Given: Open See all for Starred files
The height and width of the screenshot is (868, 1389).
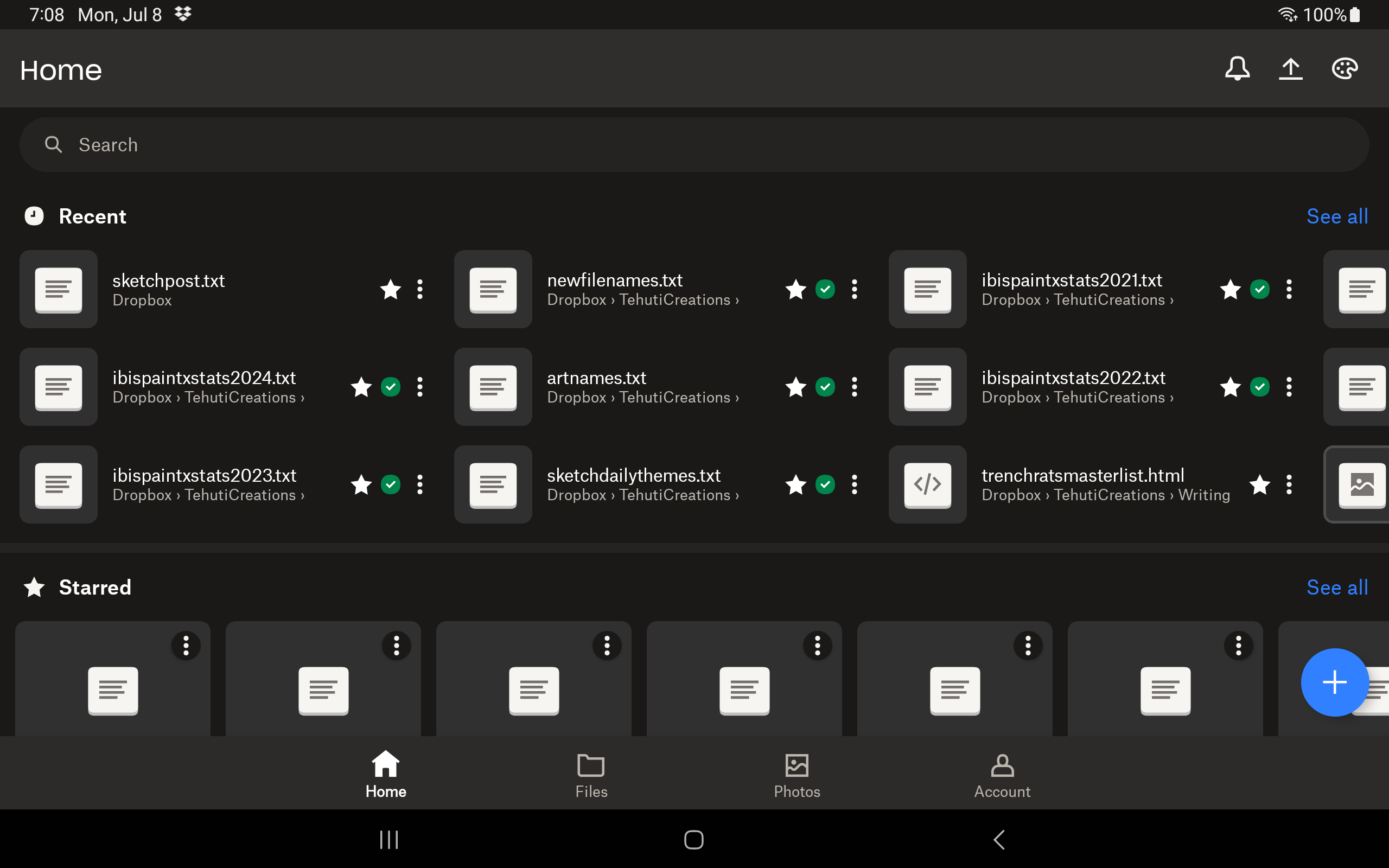Looking at the screenshot, I should 1337,588.
